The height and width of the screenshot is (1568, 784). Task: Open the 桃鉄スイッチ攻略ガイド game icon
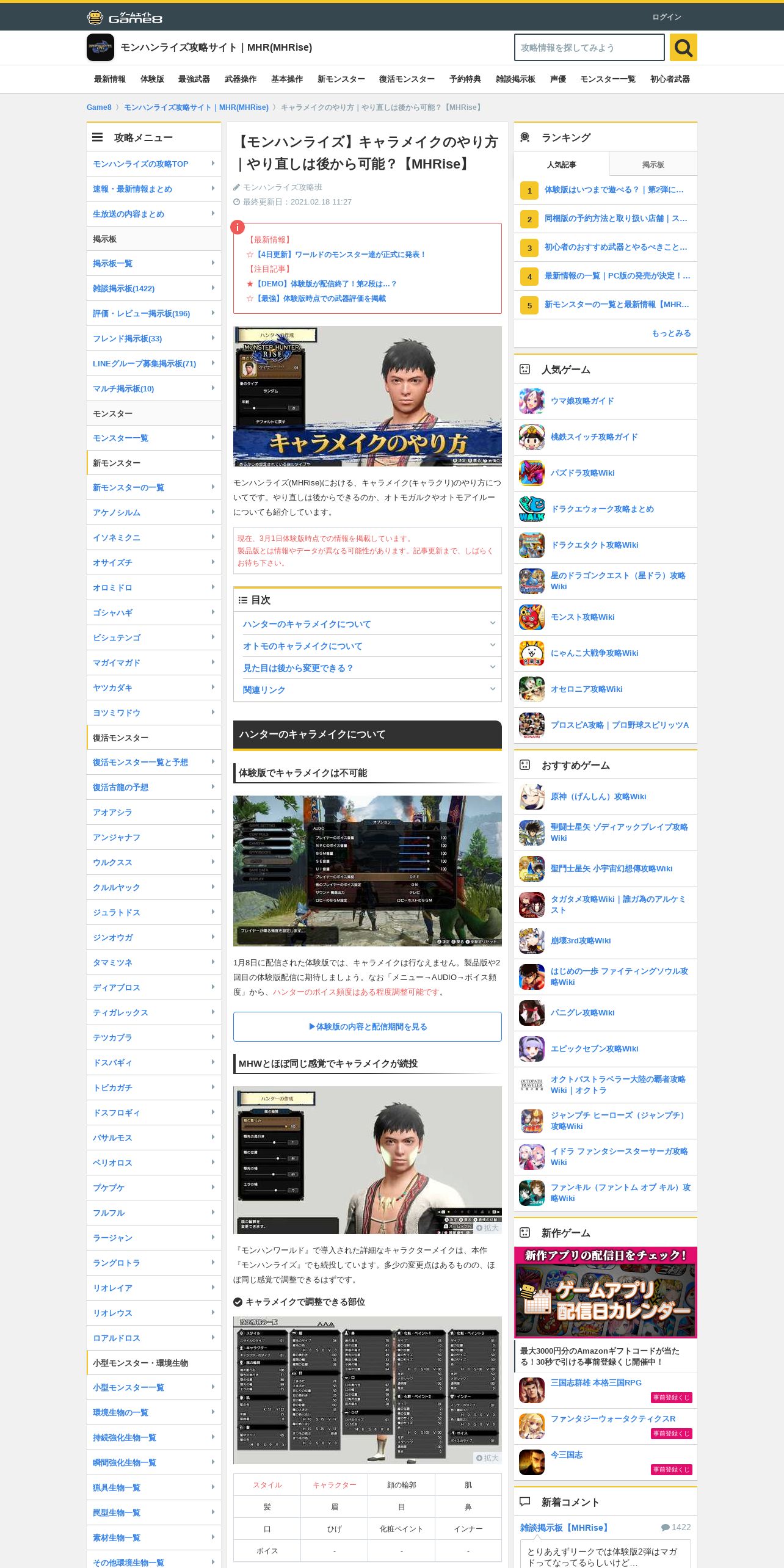coord(532,437)
